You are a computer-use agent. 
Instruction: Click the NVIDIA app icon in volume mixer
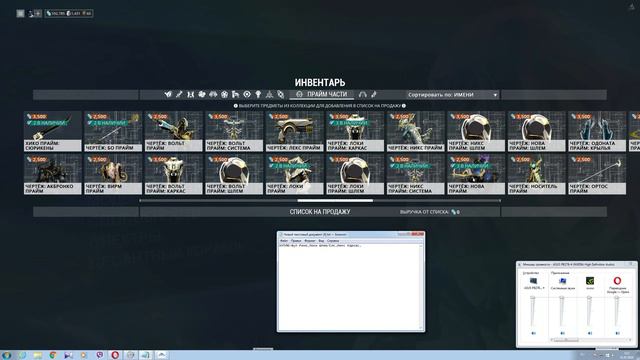589,281
